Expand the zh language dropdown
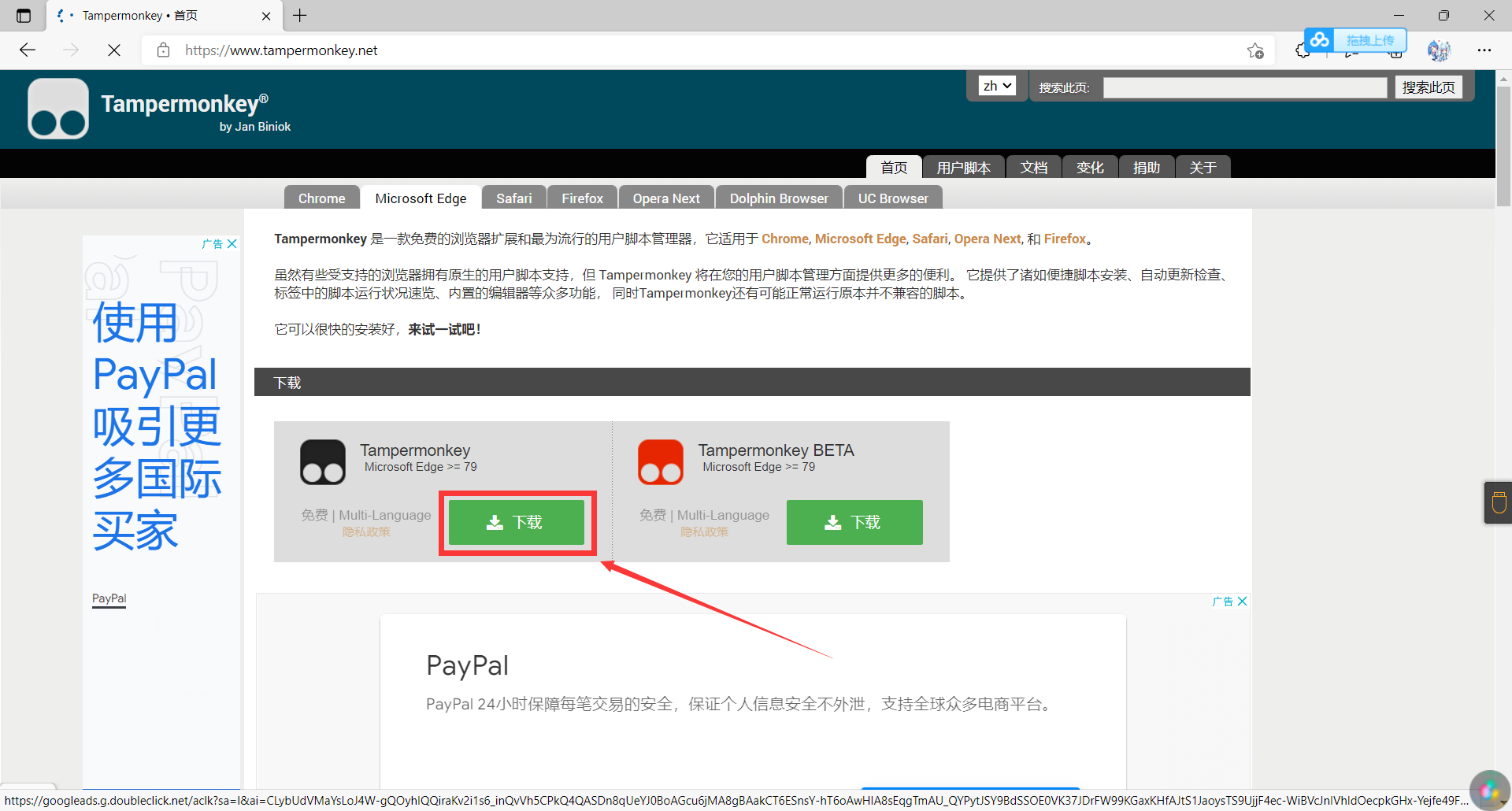Image resolution: width=1512 pixels, height=811 pixels. coord(997,86)
